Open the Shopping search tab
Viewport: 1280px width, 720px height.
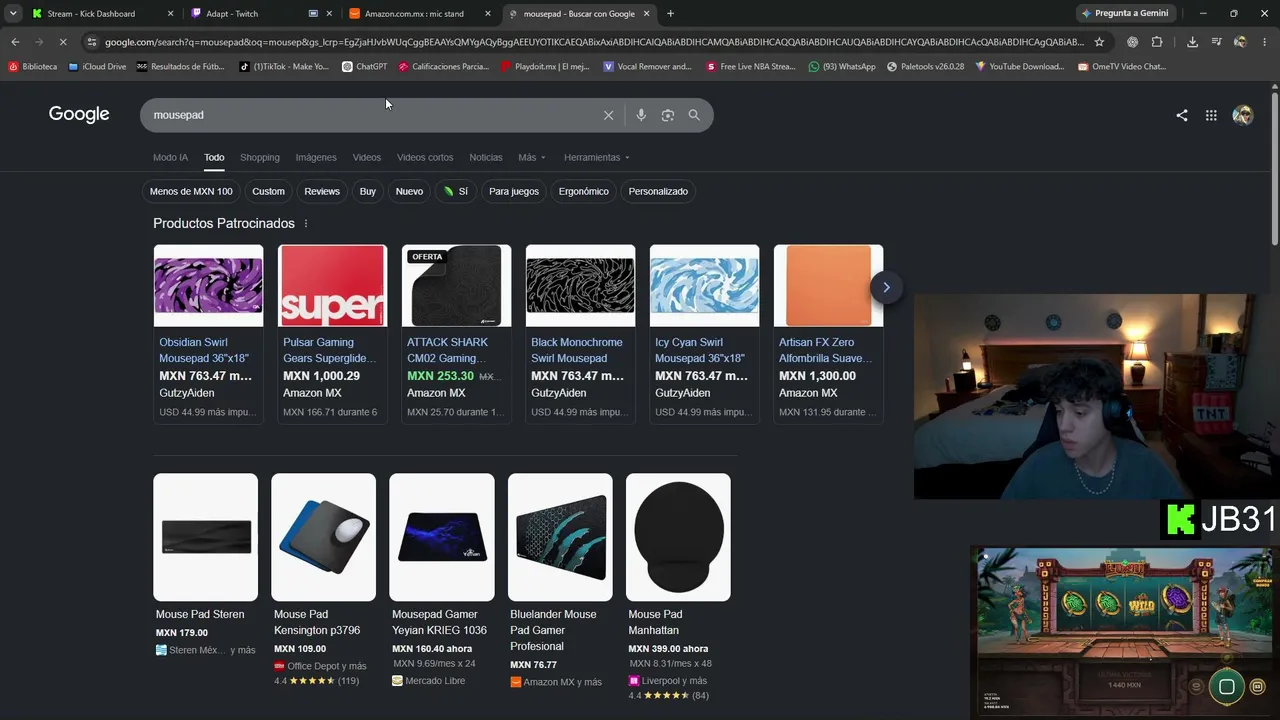point(260,157)
